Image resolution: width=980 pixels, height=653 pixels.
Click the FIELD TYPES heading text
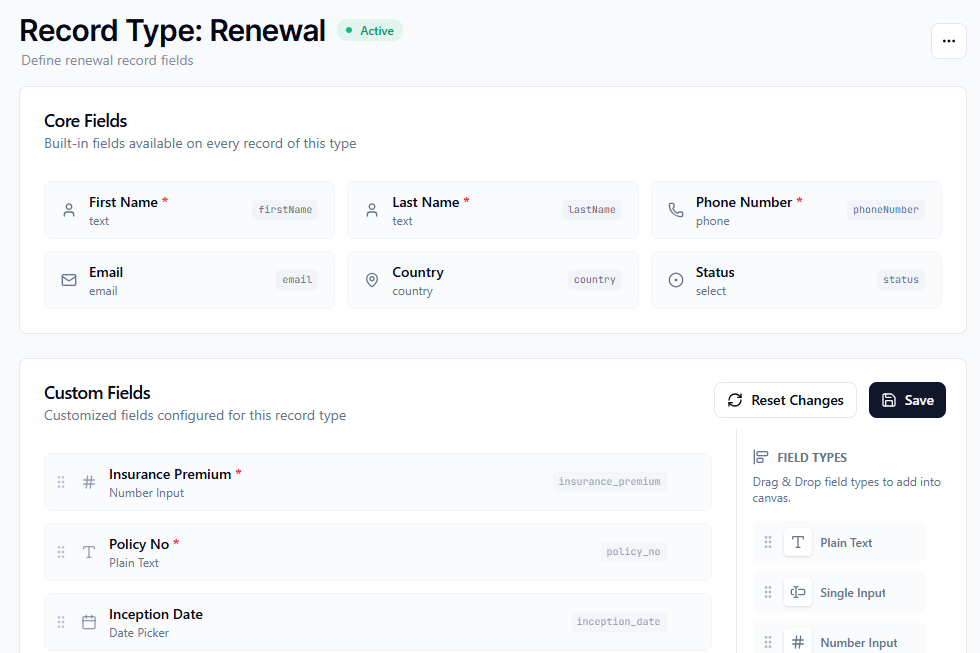coord(812,458)
